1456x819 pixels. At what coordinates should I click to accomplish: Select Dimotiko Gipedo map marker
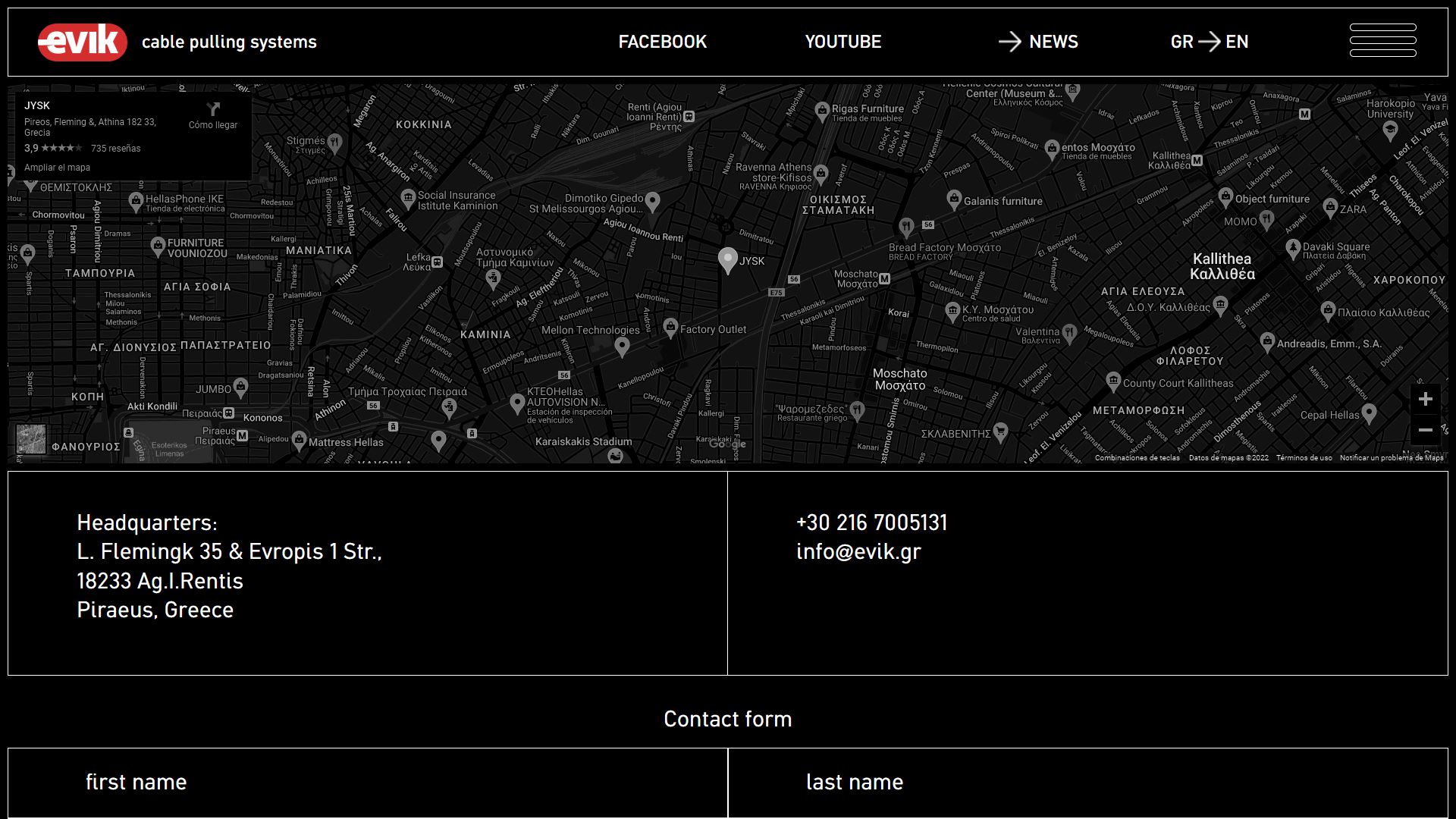[x=652, y=201]
